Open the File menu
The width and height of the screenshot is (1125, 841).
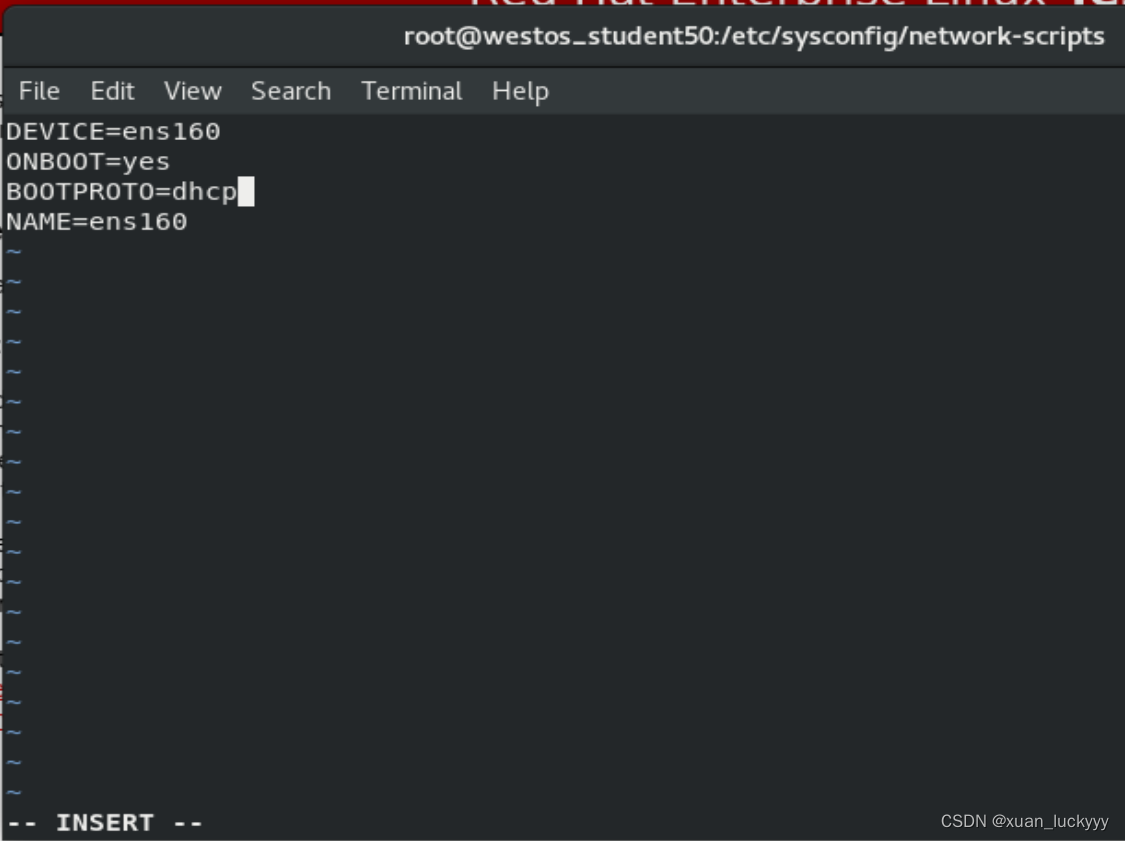pos(39,91)
